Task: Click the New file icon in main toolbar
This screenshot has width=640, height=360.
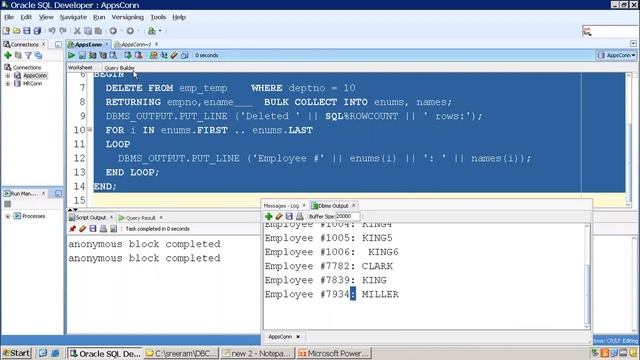Action: click(x=6, y=31)
